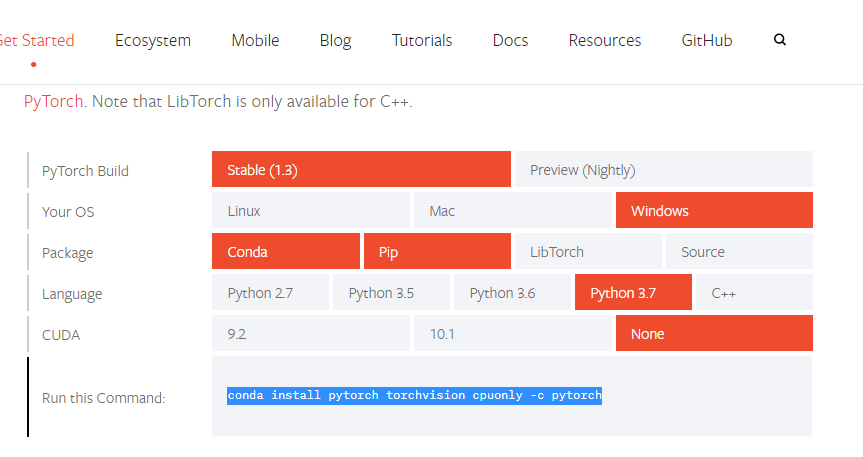Choose the Source package option
Screen dimensions: 863x457
point(739,251)
